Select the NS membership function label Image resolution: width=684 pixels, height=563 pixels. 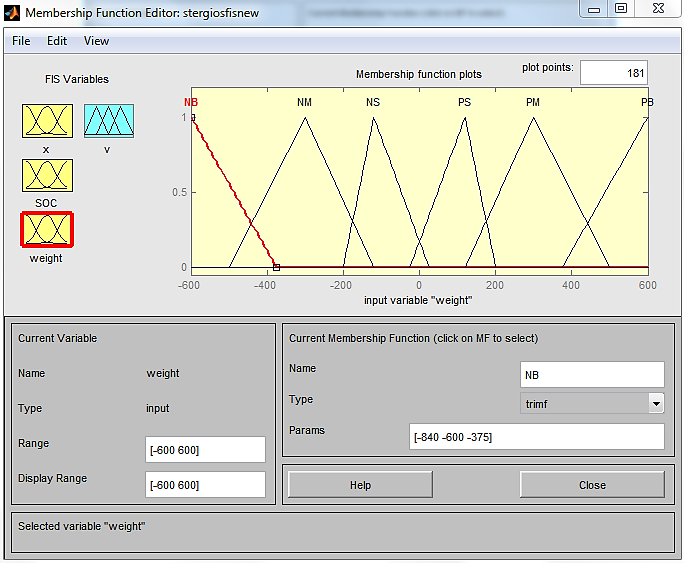point(373,102)
